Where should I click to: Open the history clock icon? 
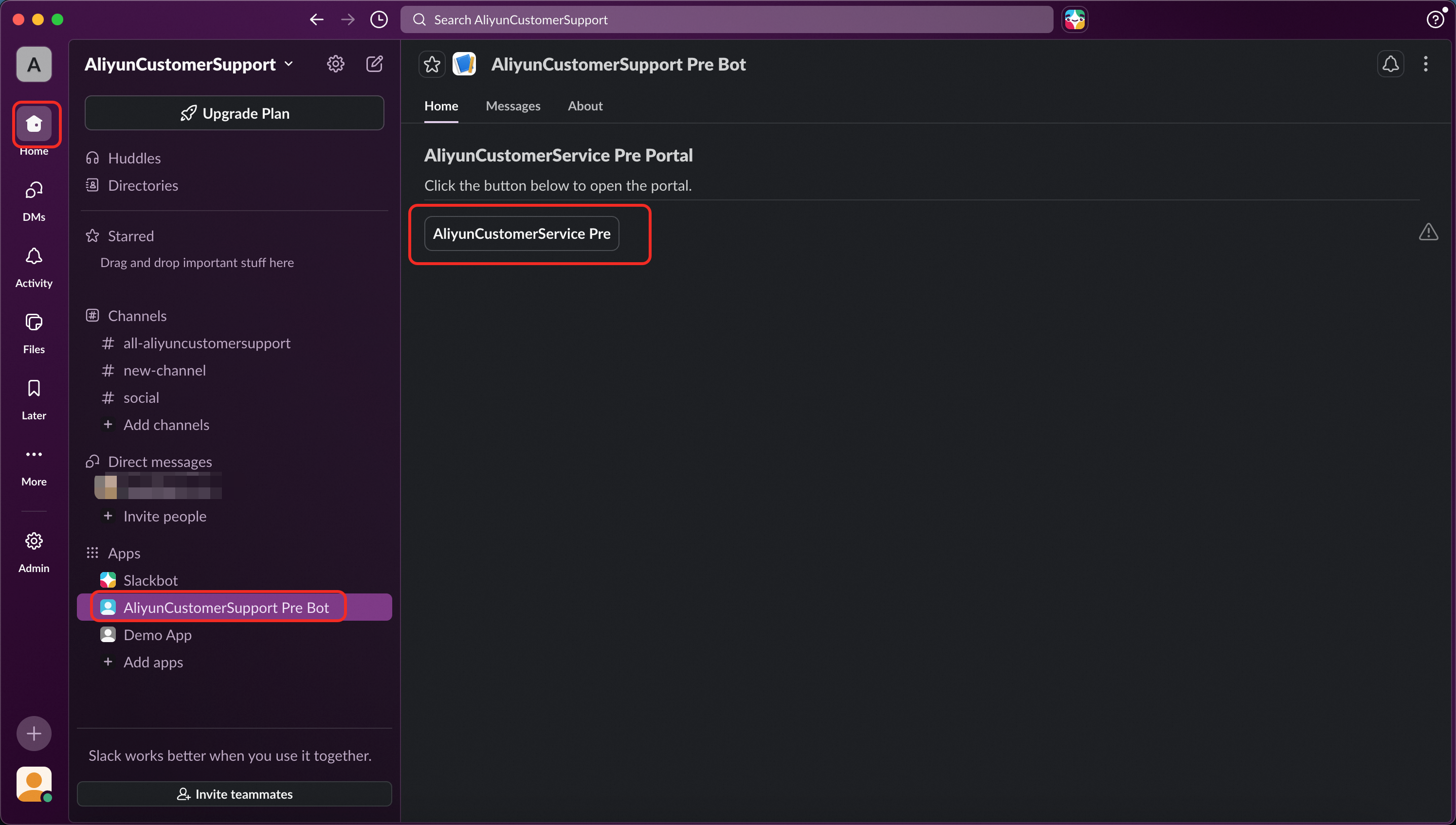point(379,20)
